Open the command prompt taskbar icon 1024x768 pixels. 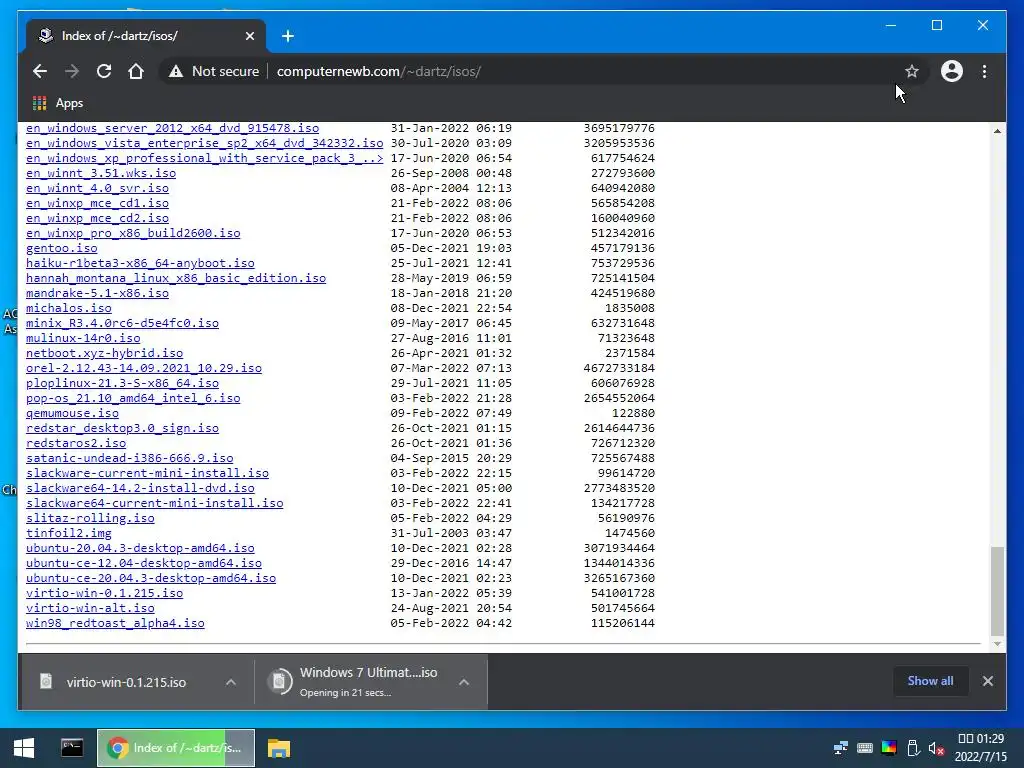click(x=72, y=748)
